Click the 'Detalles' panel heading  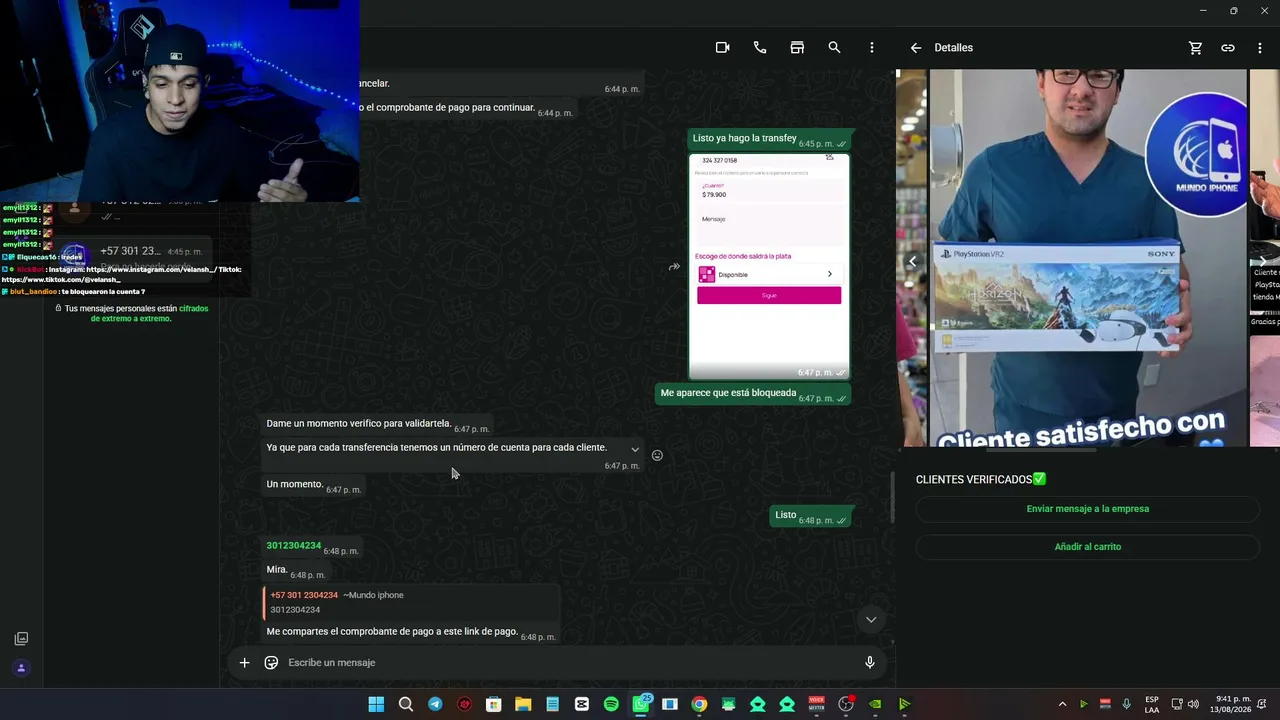coord(953,48)
